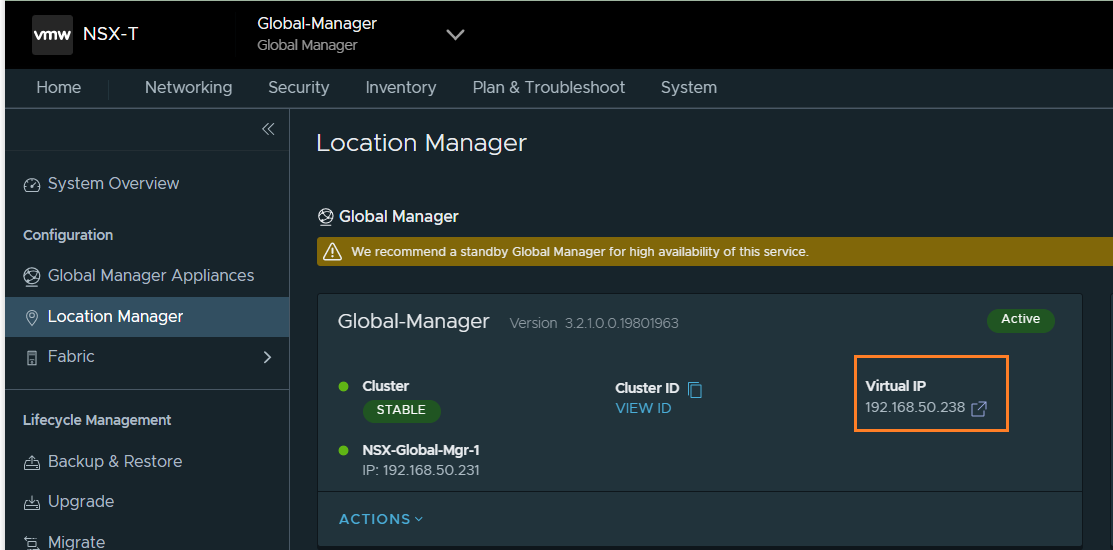Click the Global Manager Appliances globe icon
This screenshot has height=550, width=1113.
(31, 276)
